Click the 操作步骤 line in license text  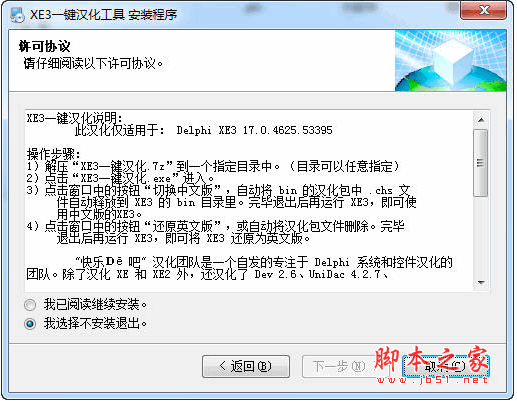pos(53,154)
